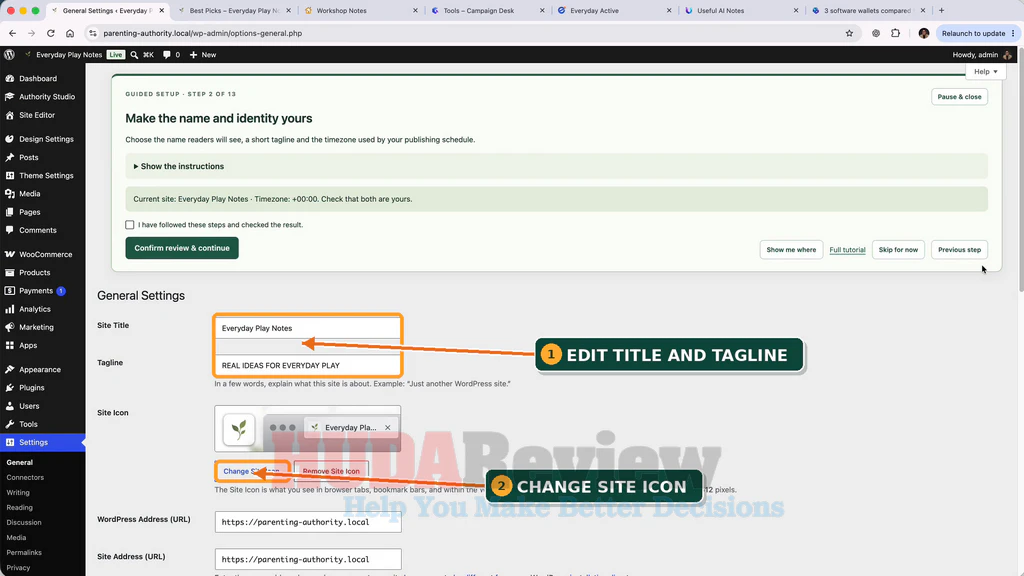Viewport: 1024px width, 576px height.
Task: Click the Relaunch to update button
Action: point(978,33)
